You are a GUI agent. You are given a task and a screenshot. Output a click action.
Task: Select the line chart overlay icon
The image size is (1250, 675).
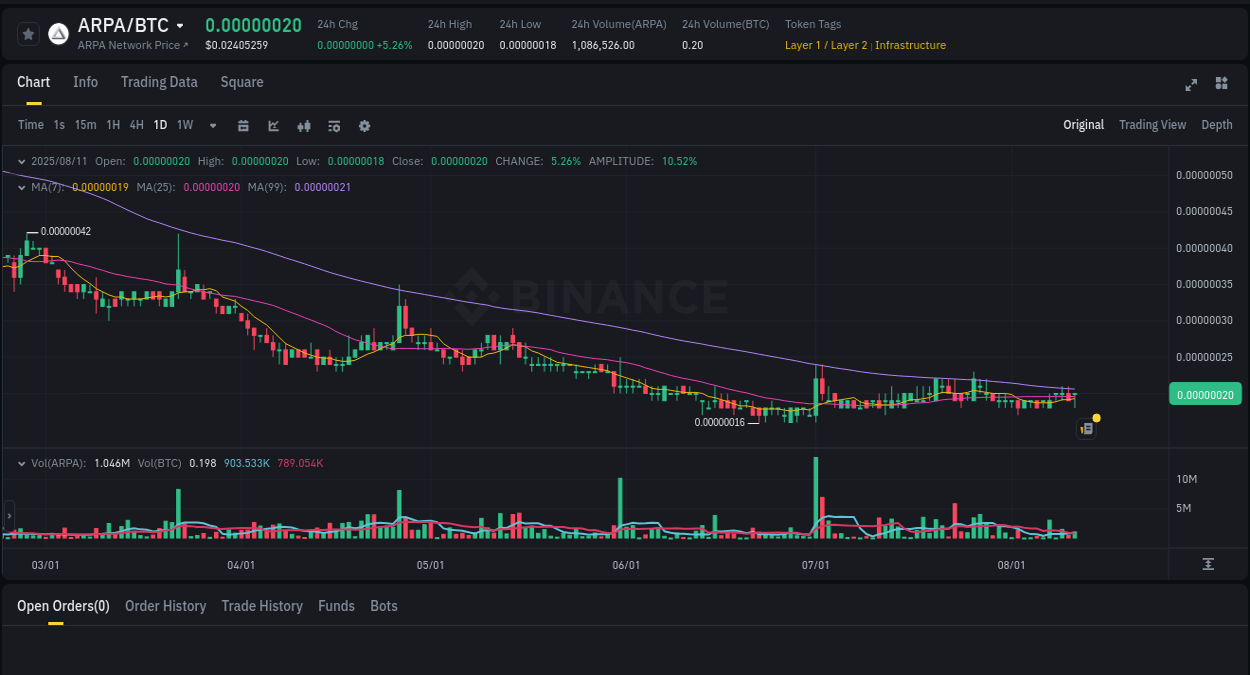272,125
